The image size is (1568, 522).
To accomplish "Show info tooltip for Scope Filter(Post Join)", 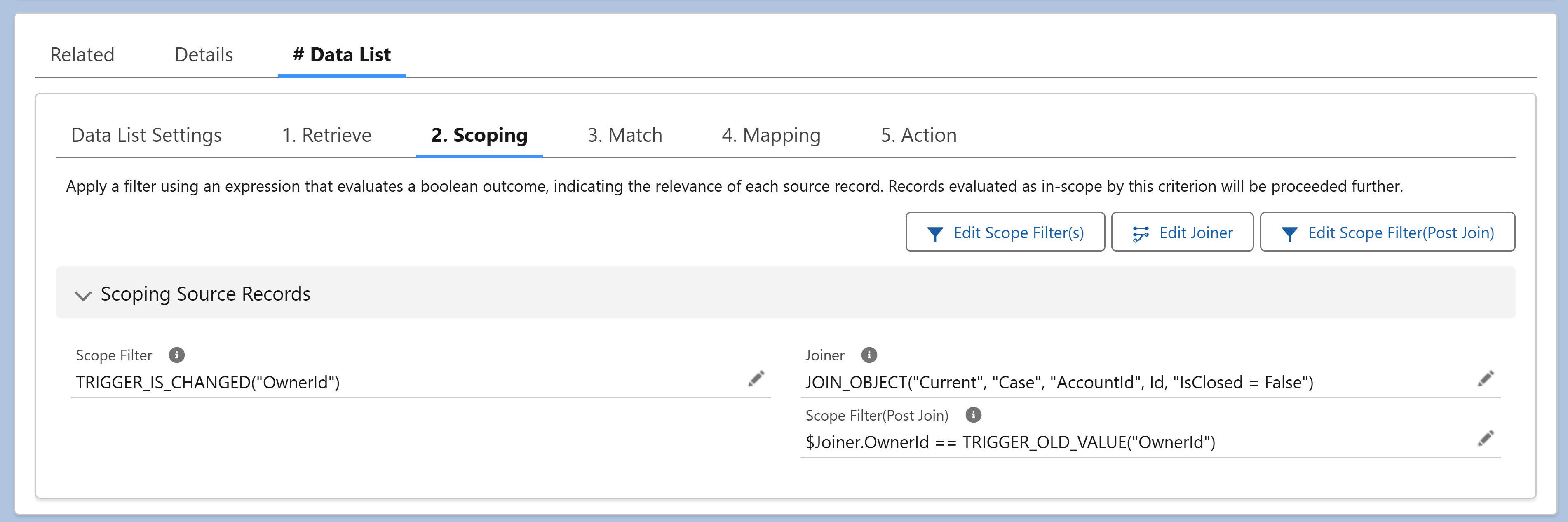I will point(973,415).
